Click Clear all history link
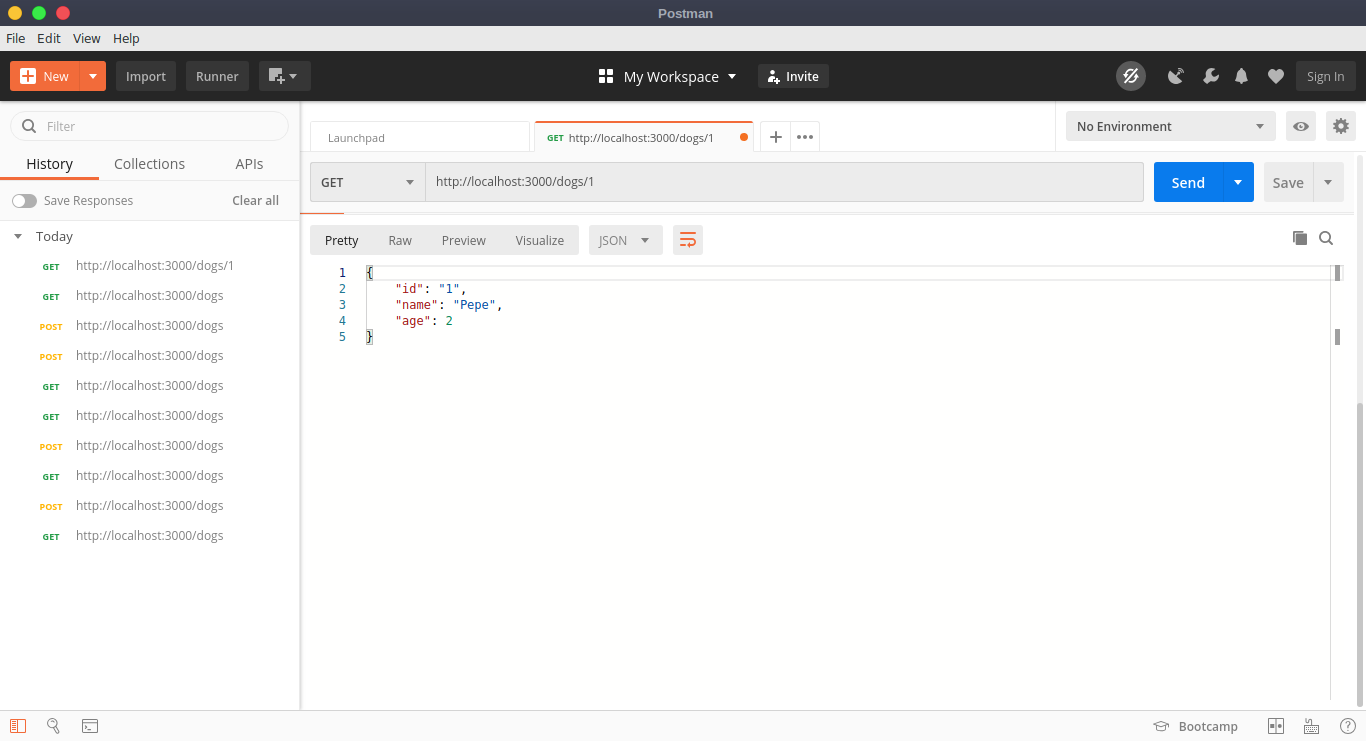1366x741 pixels. click(255, 201)
